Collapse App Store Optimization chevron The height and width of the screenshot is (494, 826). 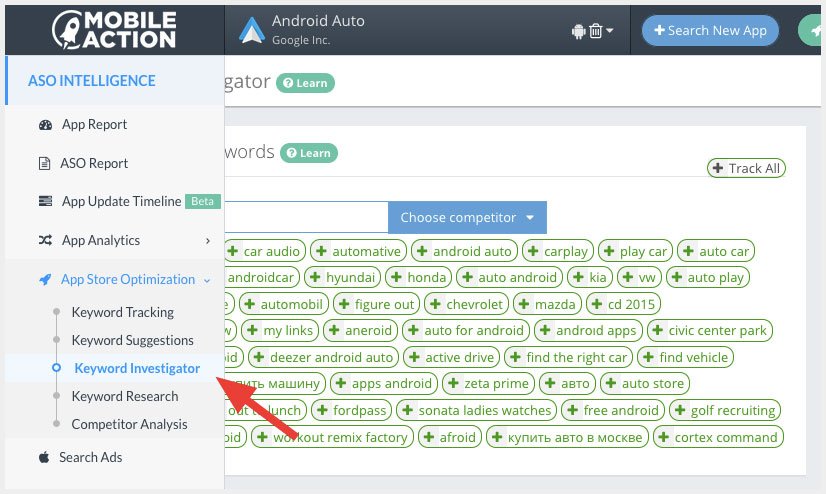click(207, 280)
